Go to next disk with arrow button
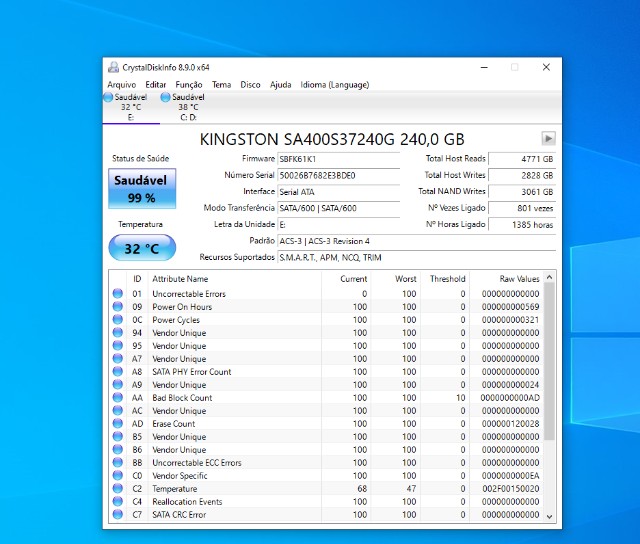 point(548,139)
